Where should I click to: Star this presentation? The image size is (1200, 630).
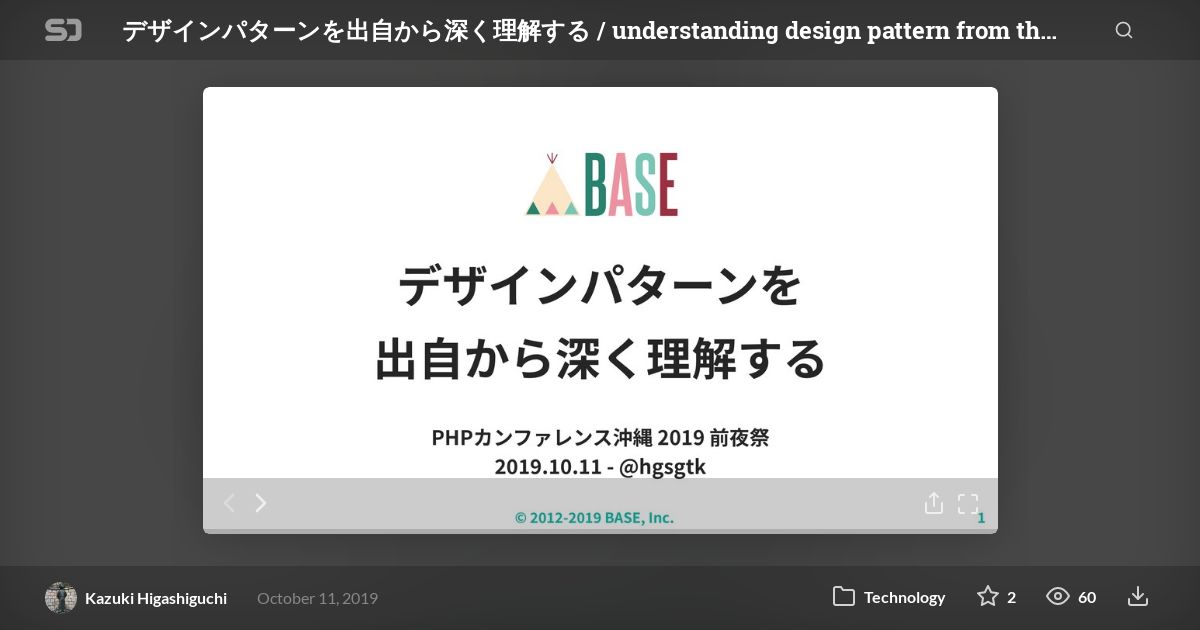coord(988,597)
